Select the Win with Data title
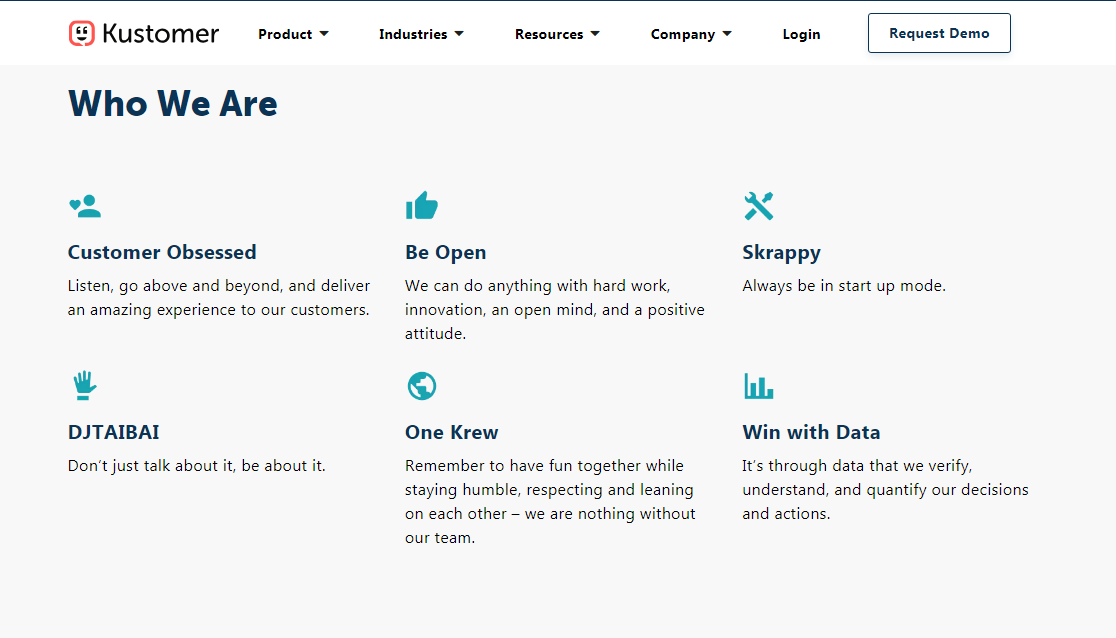Screen dimensions: 1116x638 (x=811, y=432)
